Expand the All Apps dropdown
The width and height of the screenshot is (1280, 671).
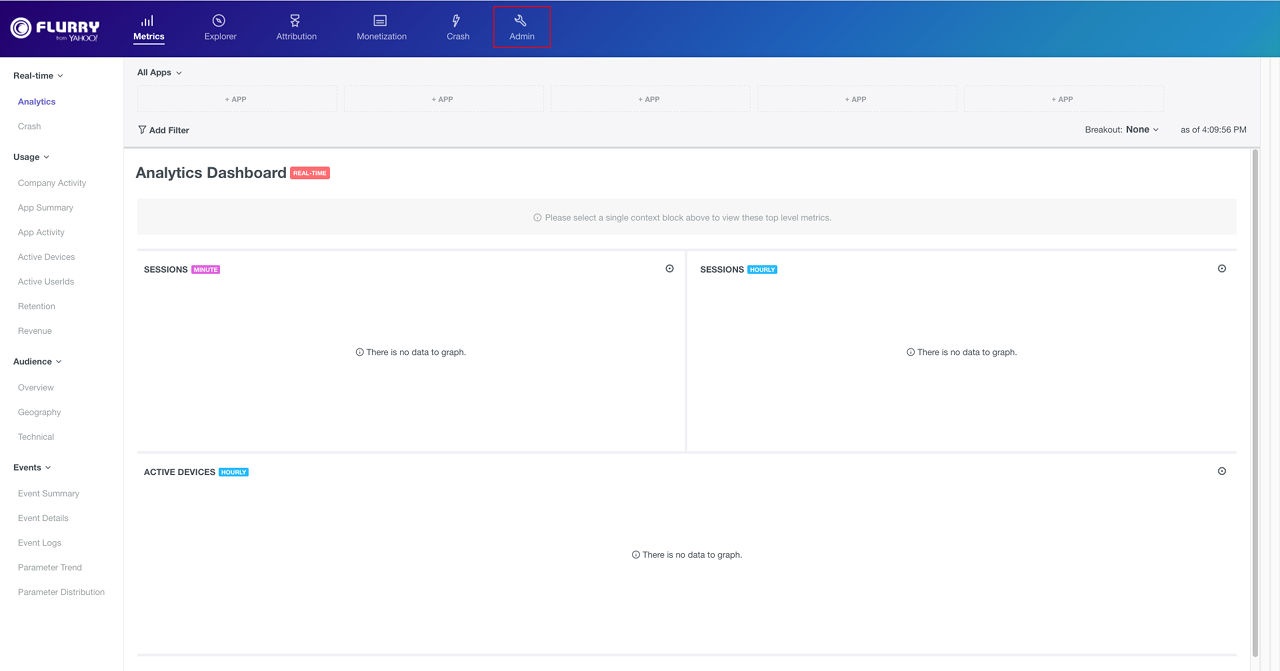click(x=159, y=73)
